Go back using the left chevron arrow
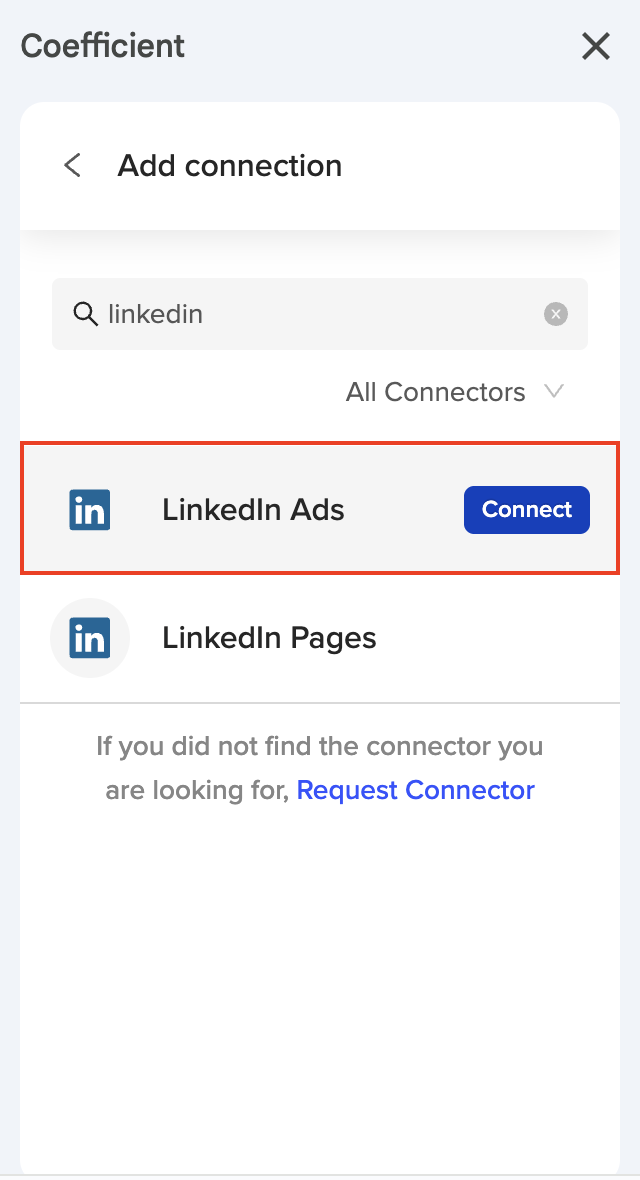 [72, 165]
